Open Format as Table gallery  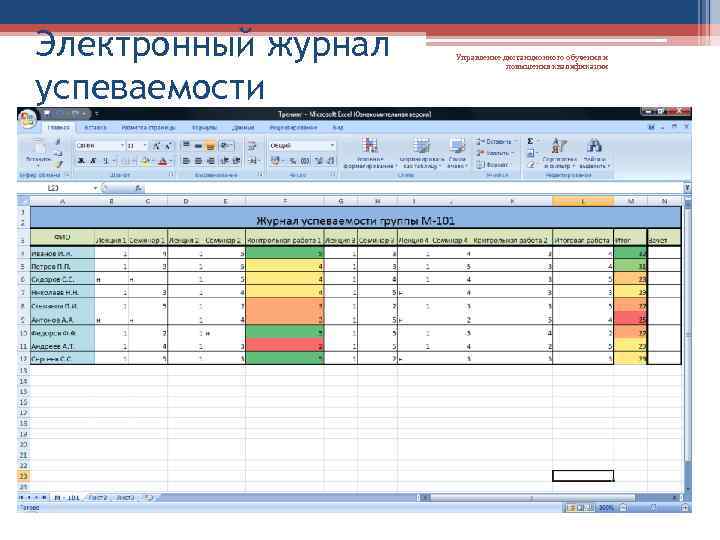[x=421, y=153]
